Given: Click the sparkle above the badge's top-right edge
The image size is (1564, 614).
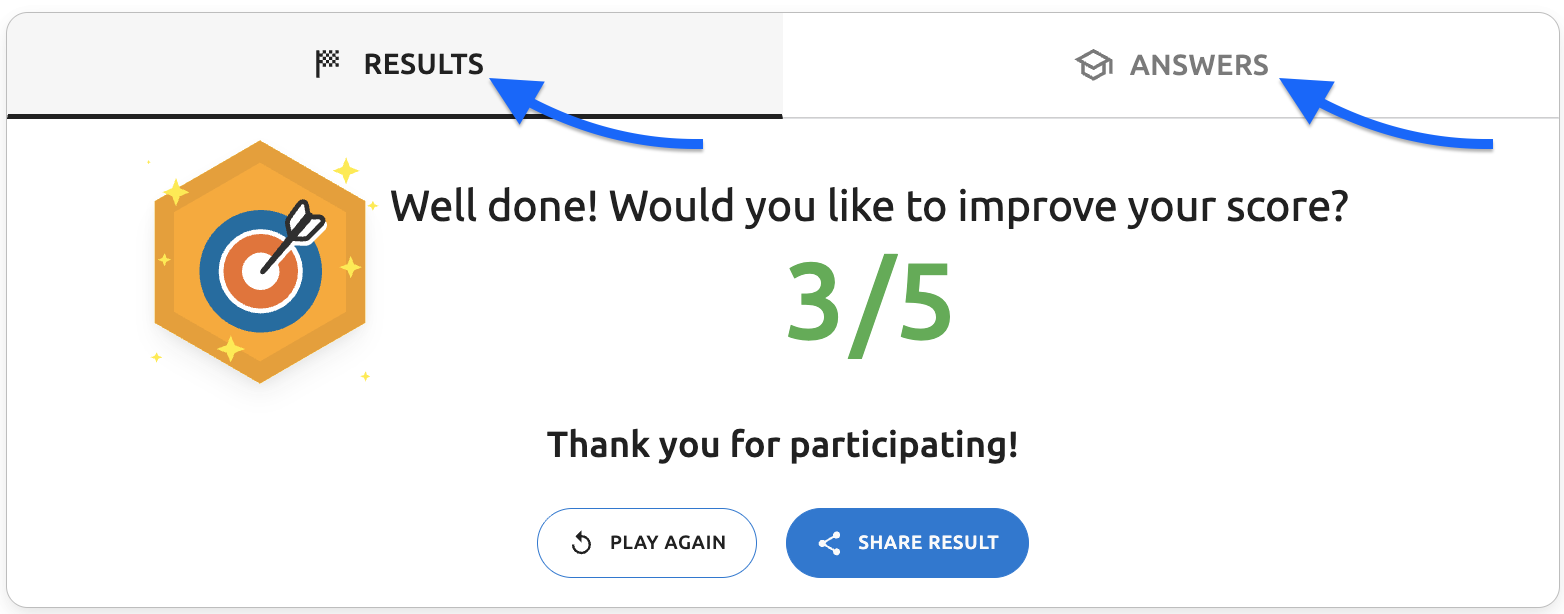Looking at the screenshot, I should pyautogui.click(x=346, y=171).
